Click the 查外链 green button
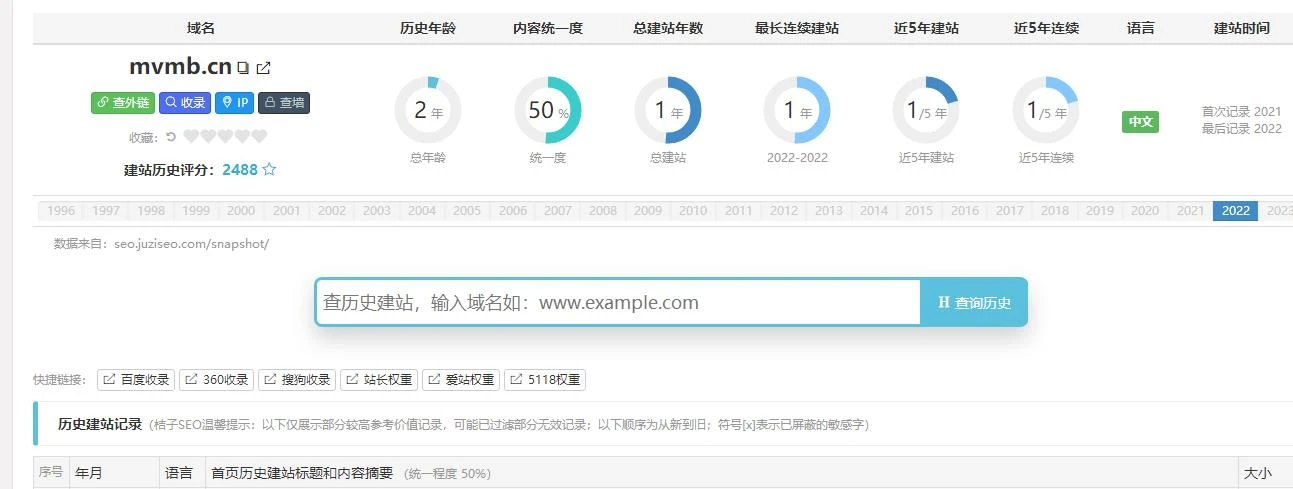 point(123,103)
